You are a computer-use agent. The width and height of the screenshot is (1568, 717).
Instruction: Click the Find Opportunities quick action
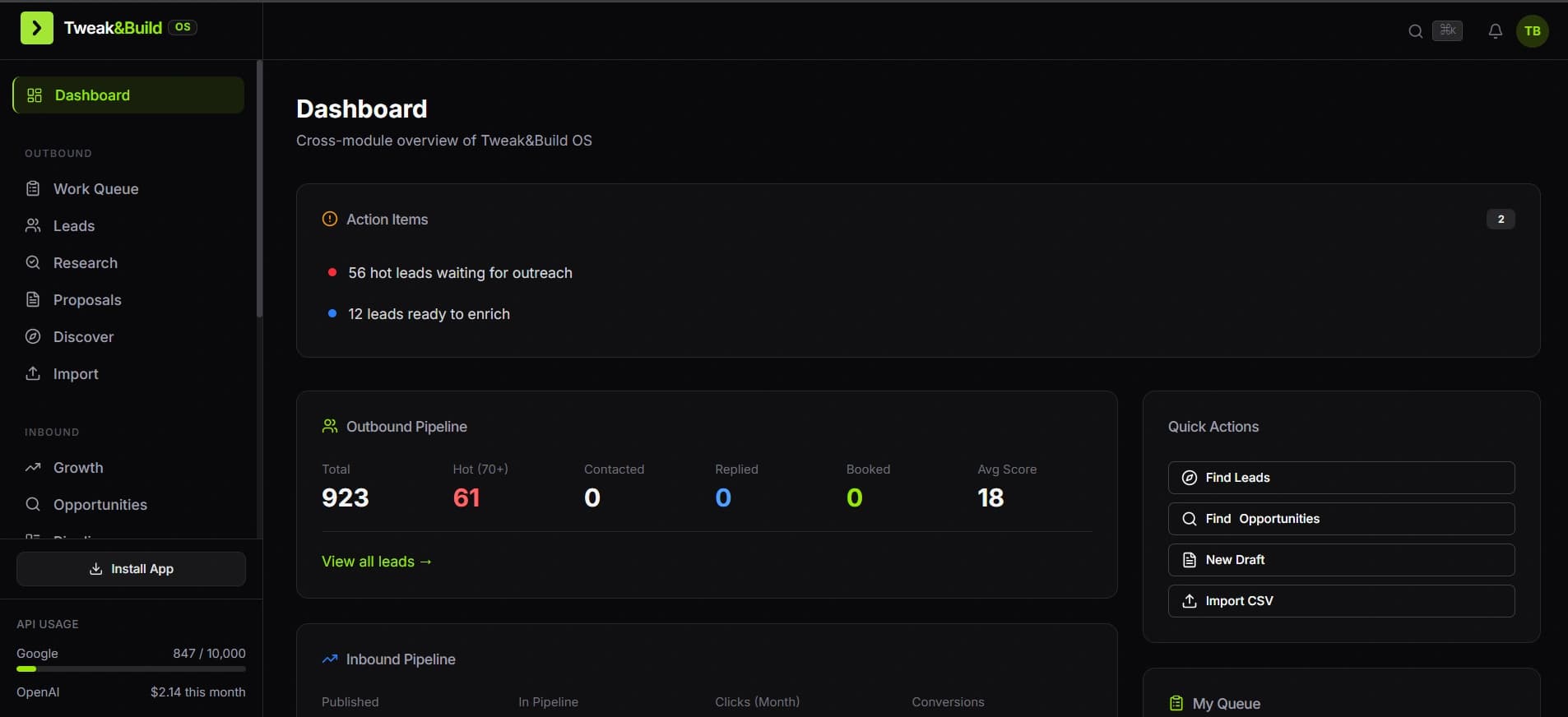[x=1341, y=519]
